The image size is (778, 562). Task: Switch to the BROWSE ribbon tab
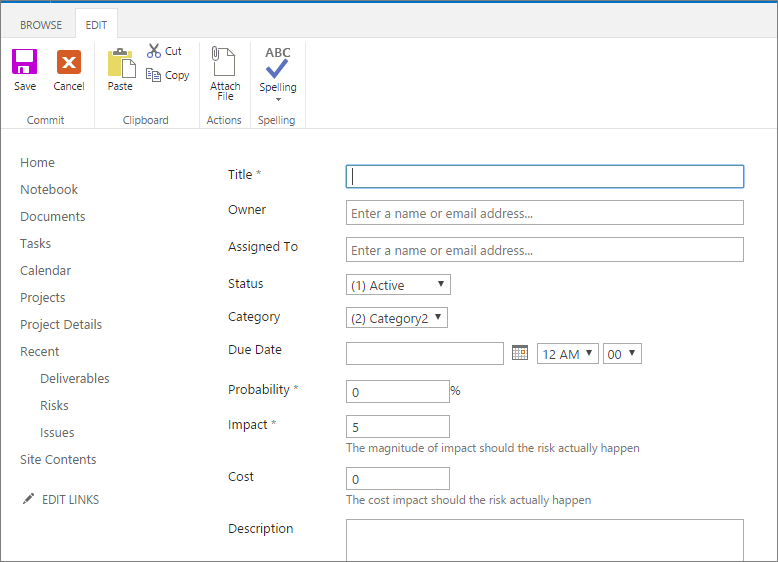click(x=41, y=25)
